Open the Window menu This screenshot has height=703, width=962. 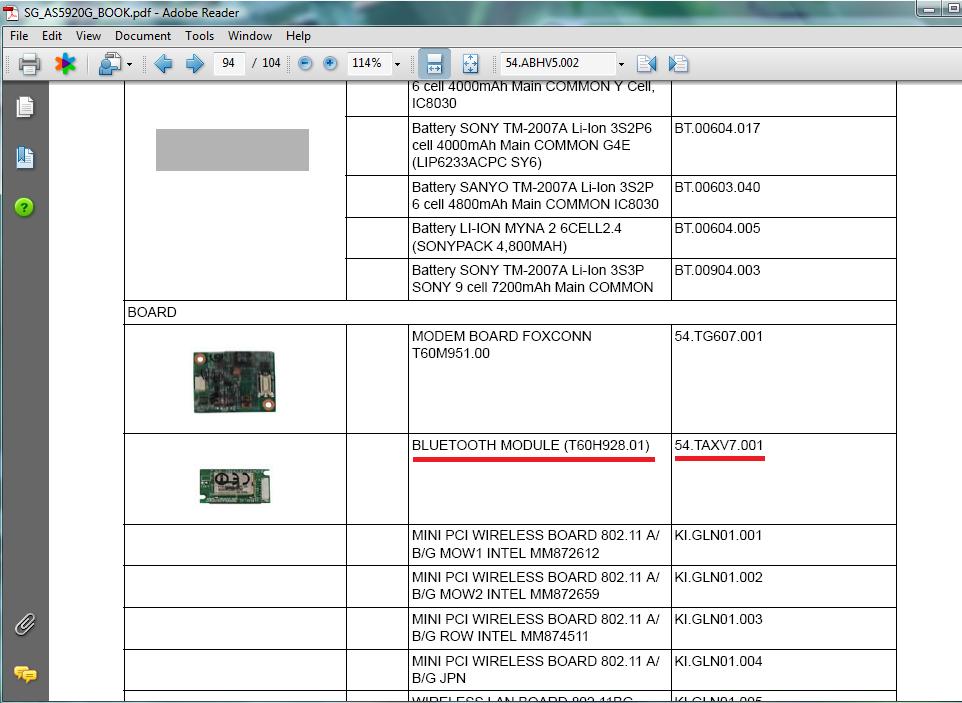[x=250, y=36]
